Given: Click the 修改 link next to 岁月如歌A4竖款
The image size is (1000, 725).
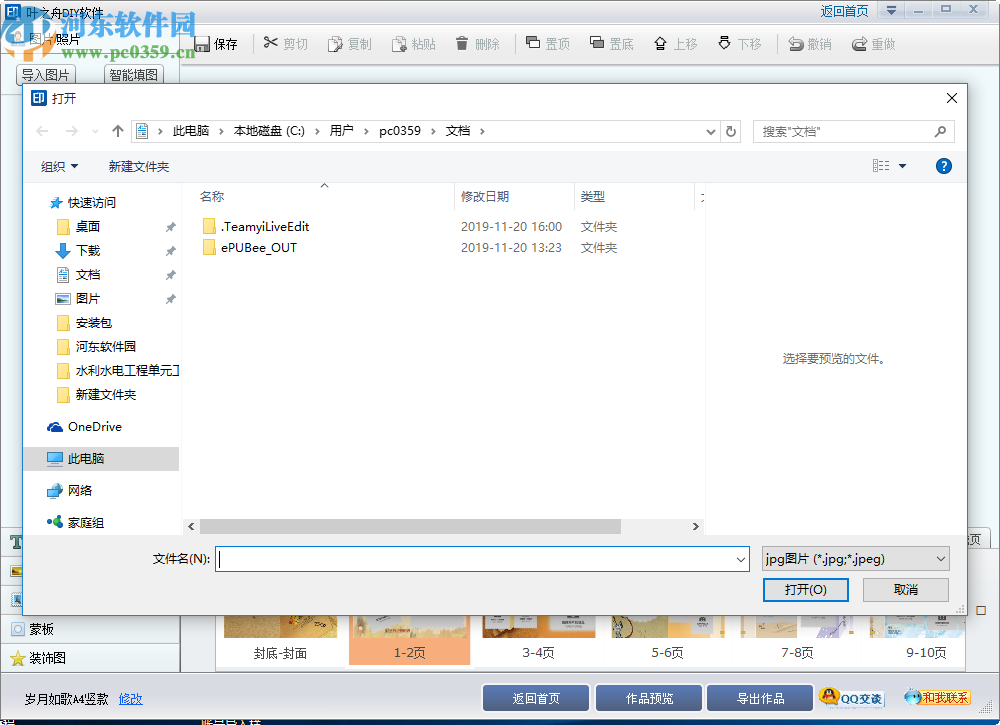Looking at the screenshot, I should [130, 699].
